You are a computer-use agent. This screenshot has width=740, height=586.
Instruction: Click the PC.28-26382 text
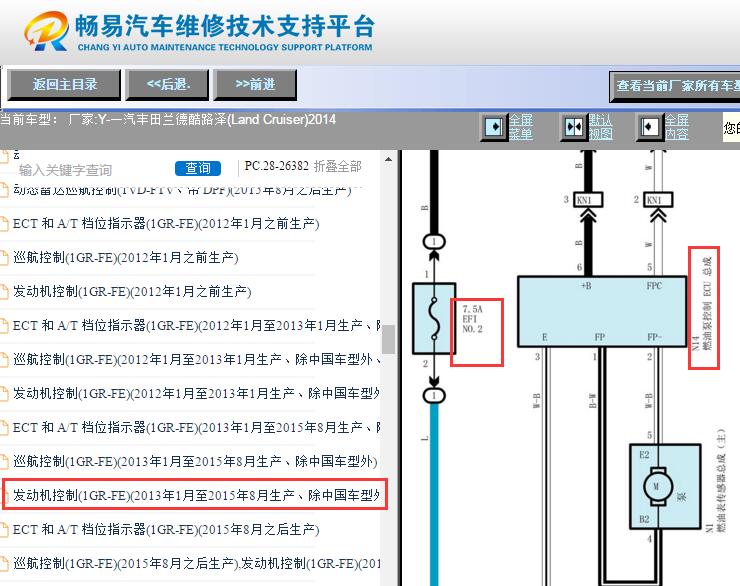tap(277, 166)
